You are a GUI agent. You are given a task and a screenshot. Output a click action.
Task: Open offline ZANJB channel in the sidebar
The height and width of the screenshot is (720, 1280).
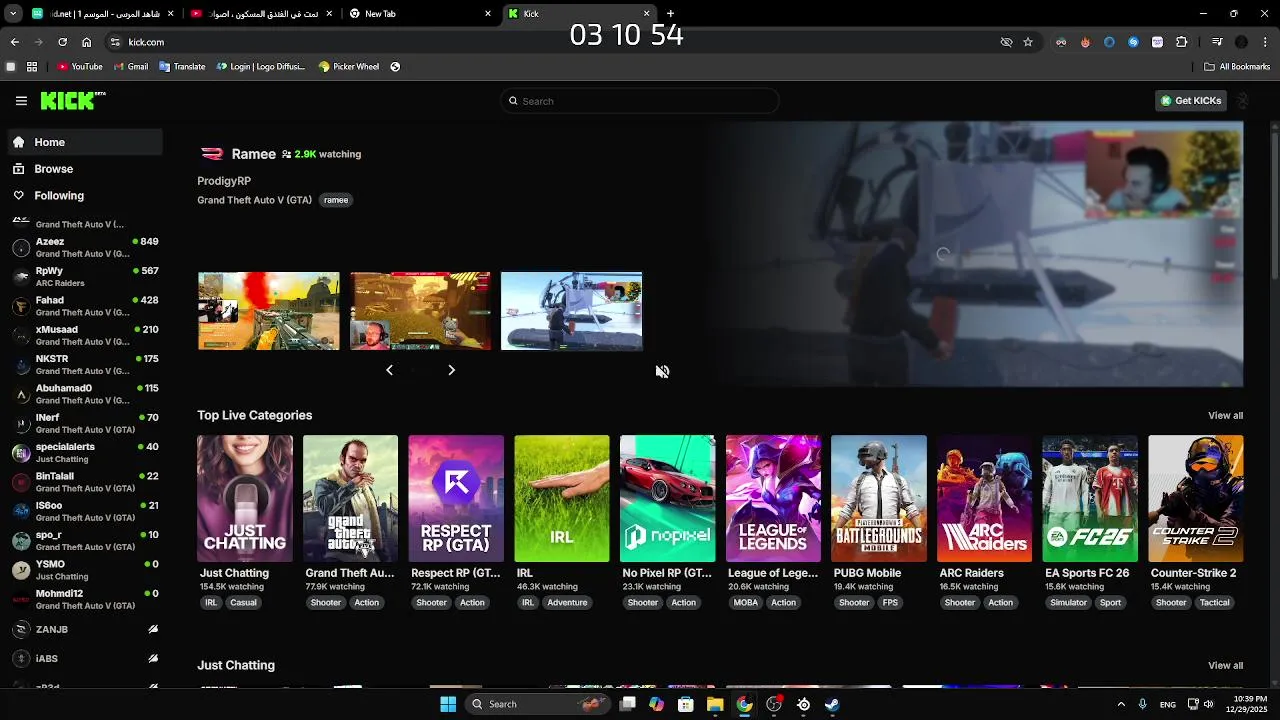[85, 629]
